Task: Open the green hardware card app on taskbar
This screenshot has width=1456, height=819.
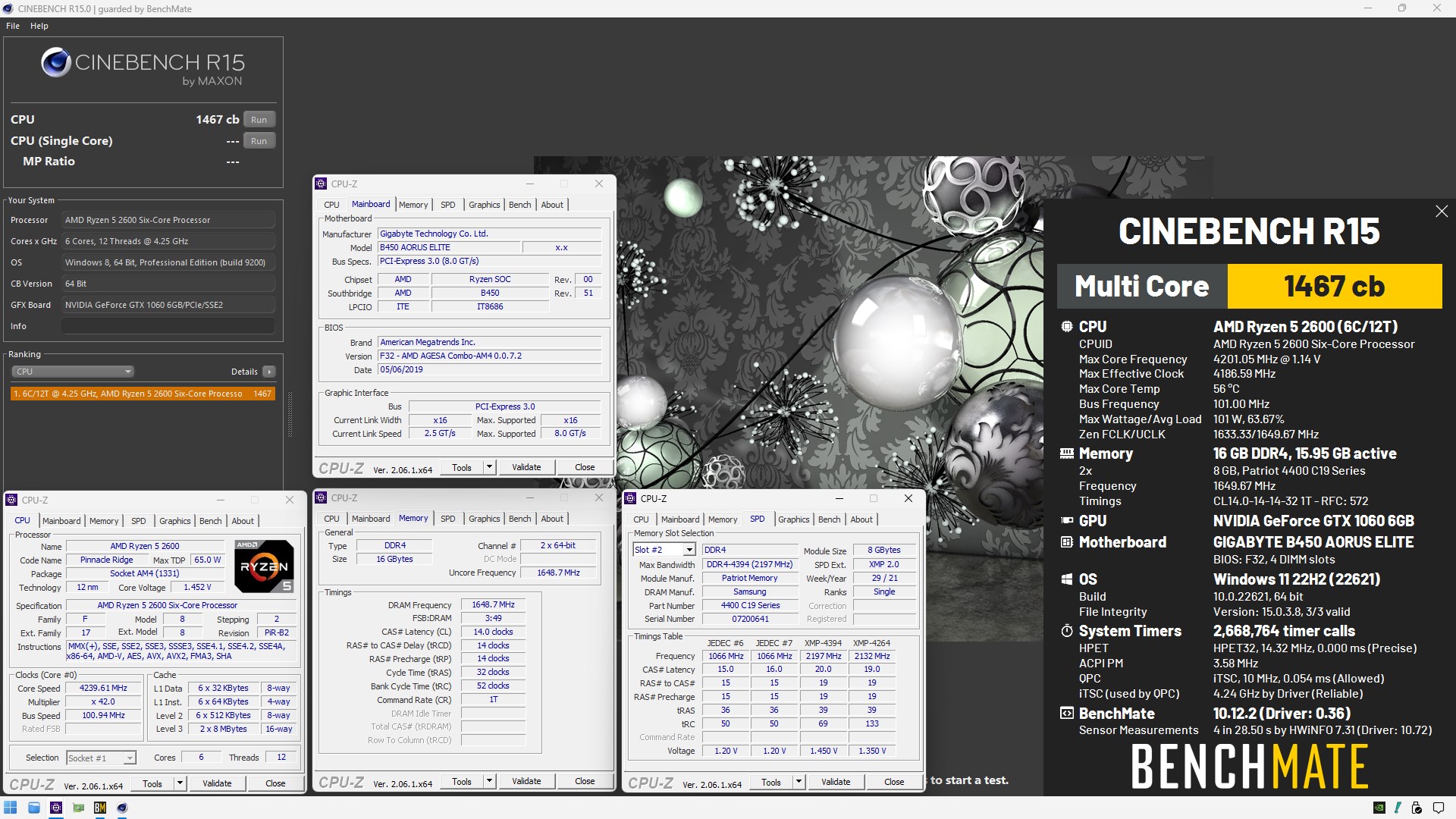Action: coord(78,808)
